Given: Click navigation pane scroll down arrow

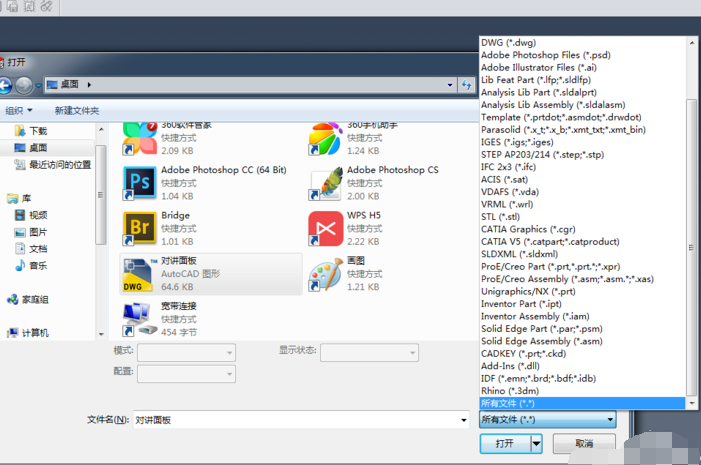Looking at the screenshot, I should coord(101,334).
